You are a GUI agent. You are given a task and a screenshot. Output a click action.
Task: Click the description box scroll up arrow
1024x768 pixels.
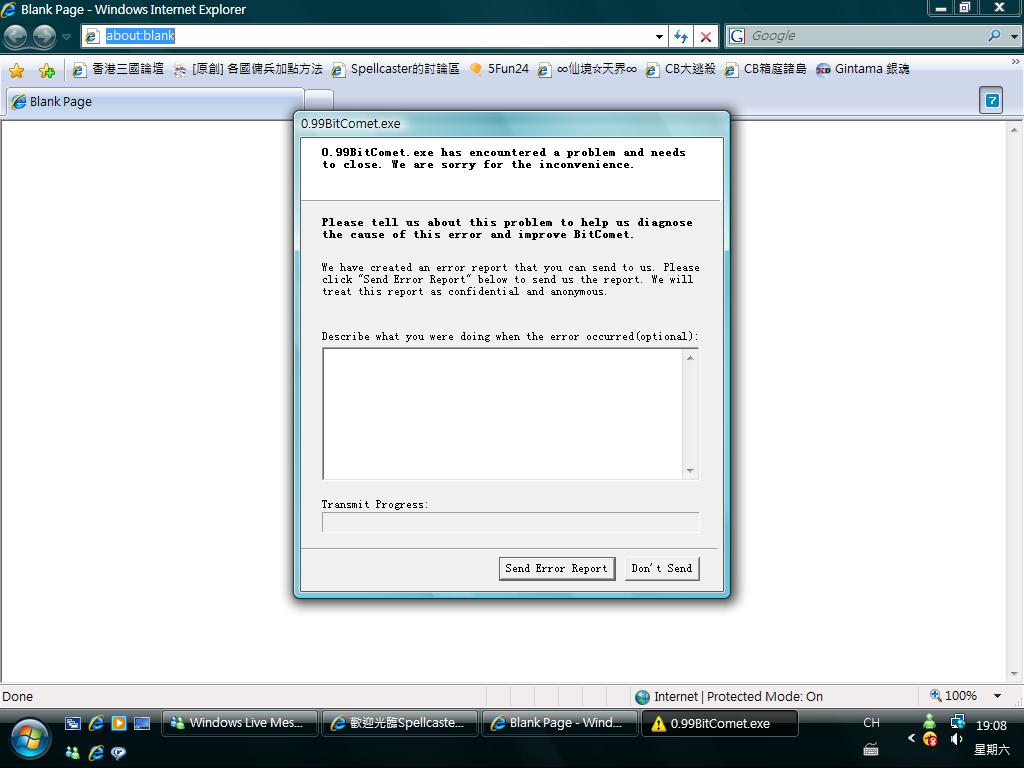point(690,357)
